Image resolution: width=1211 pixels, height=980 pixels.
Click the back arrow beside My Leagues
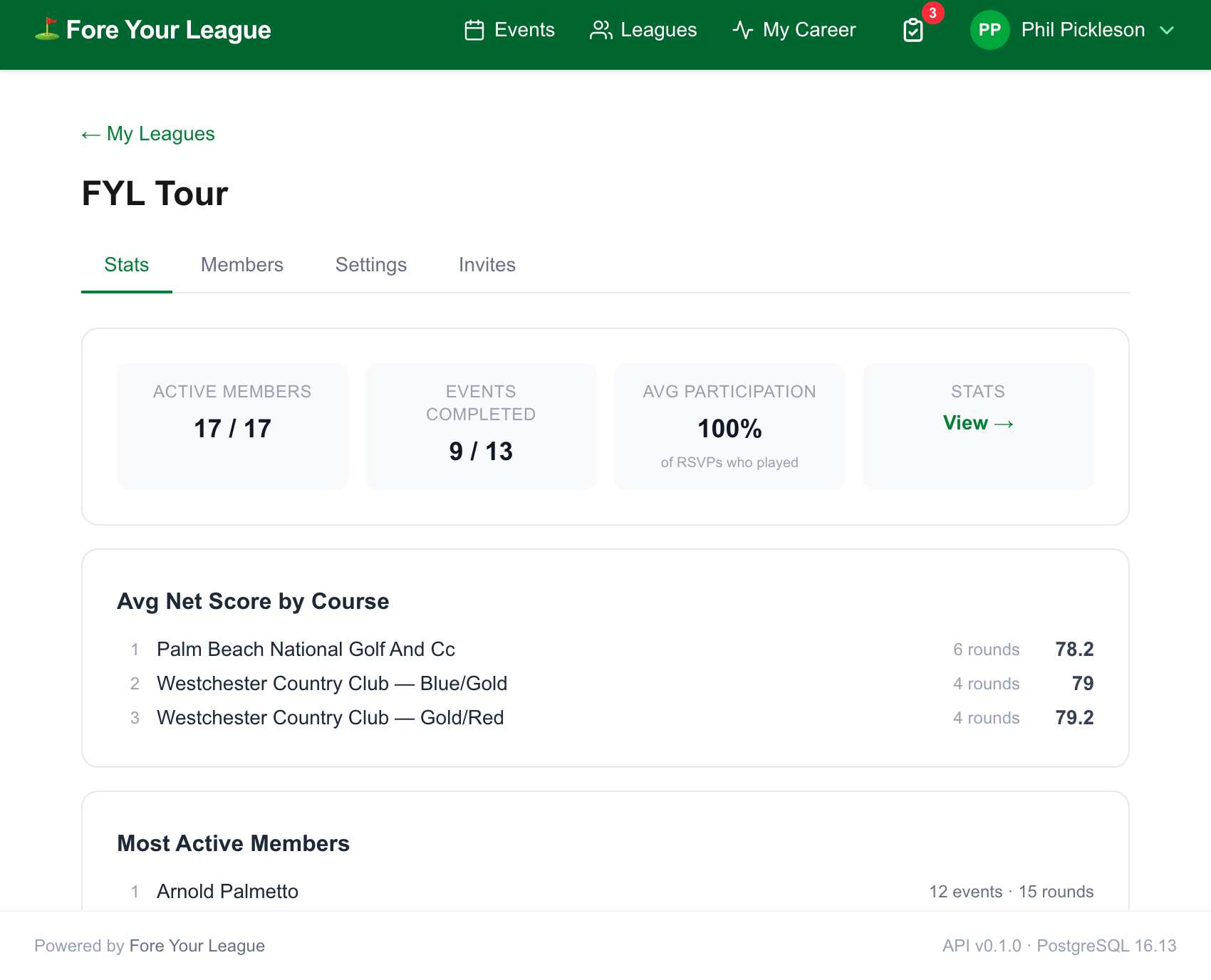90,135
